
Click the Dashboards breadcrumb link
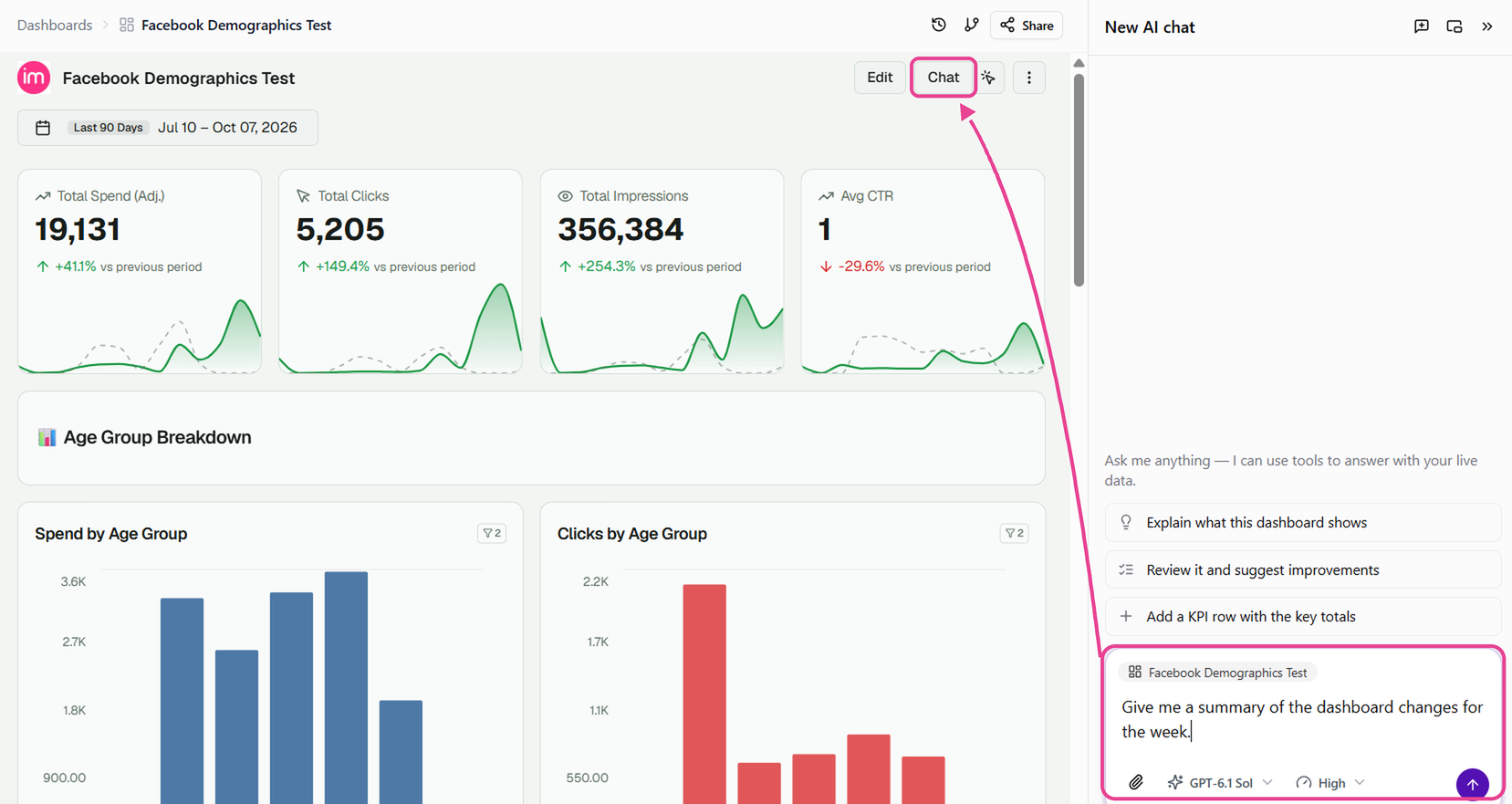click(55, 25)
